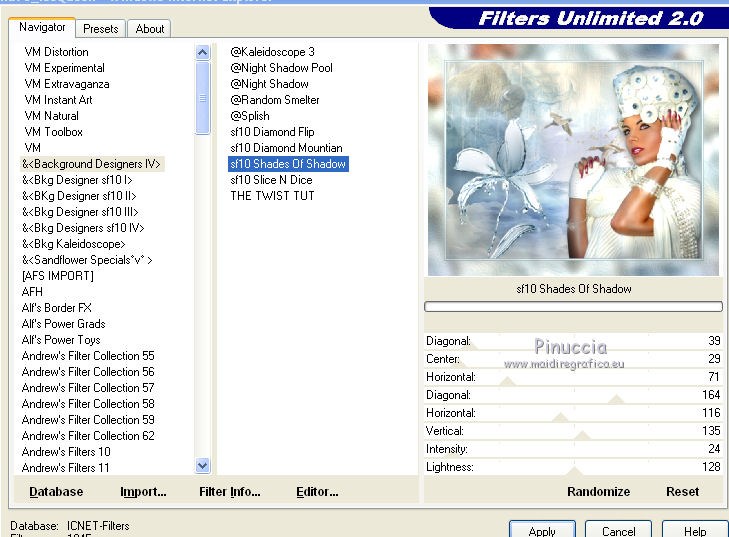The image size is (729, 537).
Task: Adjust the Center slider at 29
Action: click(573, 359)
